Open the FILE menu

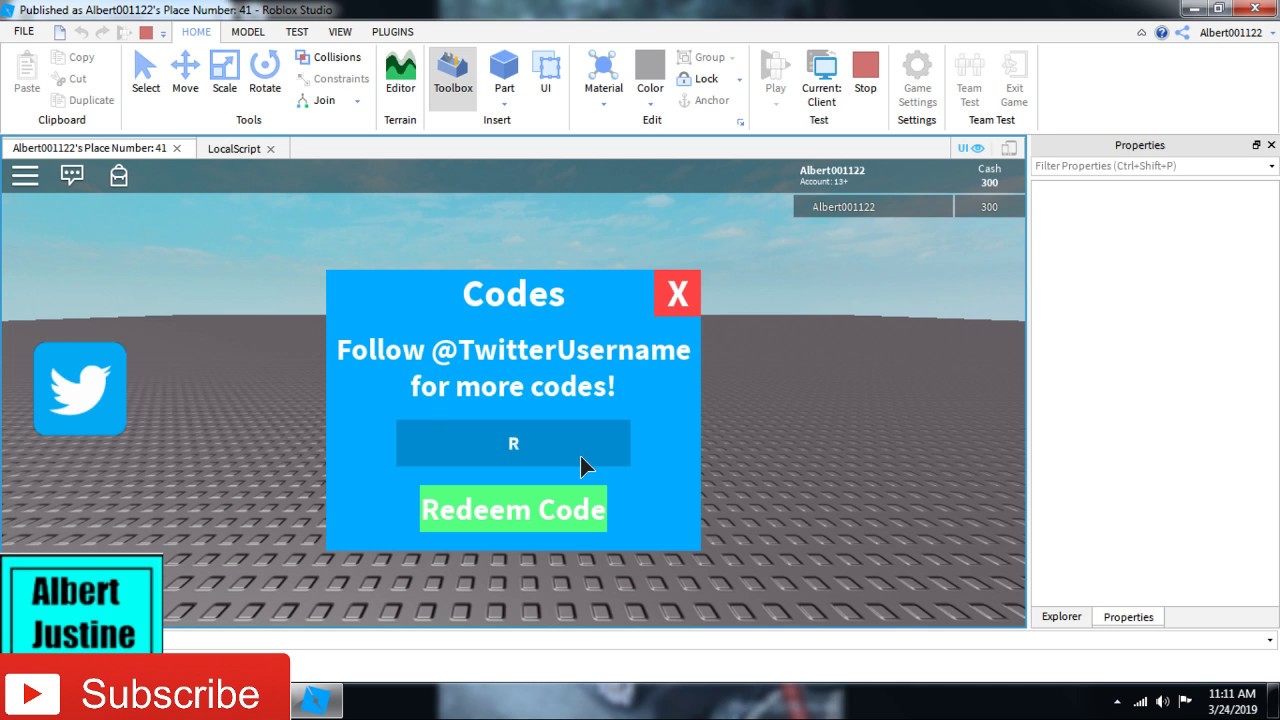coord(24,32)
